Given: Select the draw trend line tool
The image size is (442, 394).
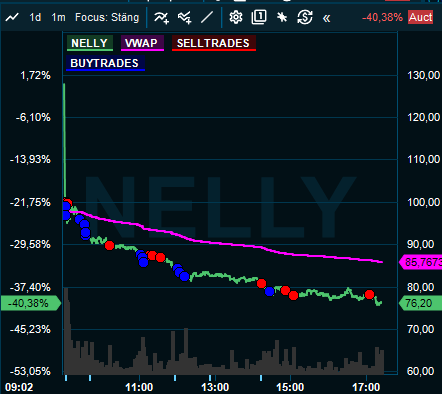Looking at the screenshot, I should point(207,17).
